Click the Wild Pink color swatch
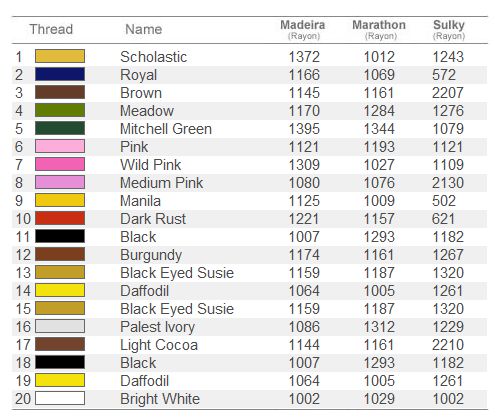This screenshot has width=500, height=420. pos(60,164)
